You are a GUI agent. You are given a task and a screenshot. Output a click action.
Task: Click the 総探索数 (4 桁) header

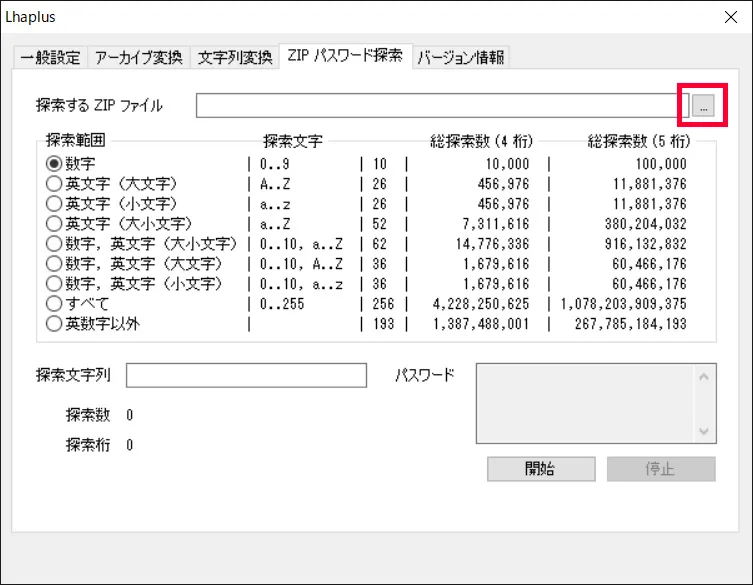481,141
